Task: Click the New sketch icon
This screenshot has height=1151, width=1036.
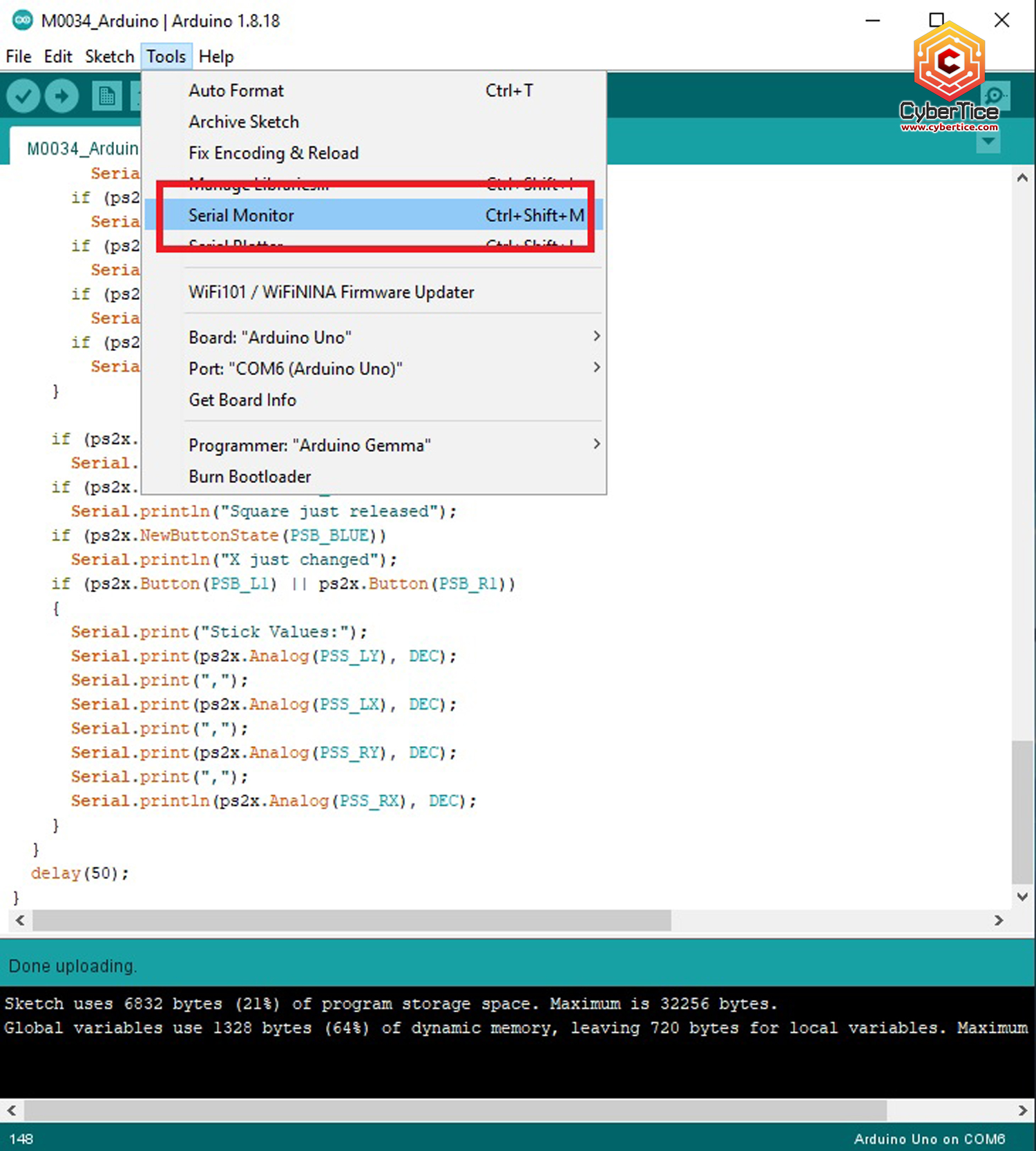Action: point(106,96)
